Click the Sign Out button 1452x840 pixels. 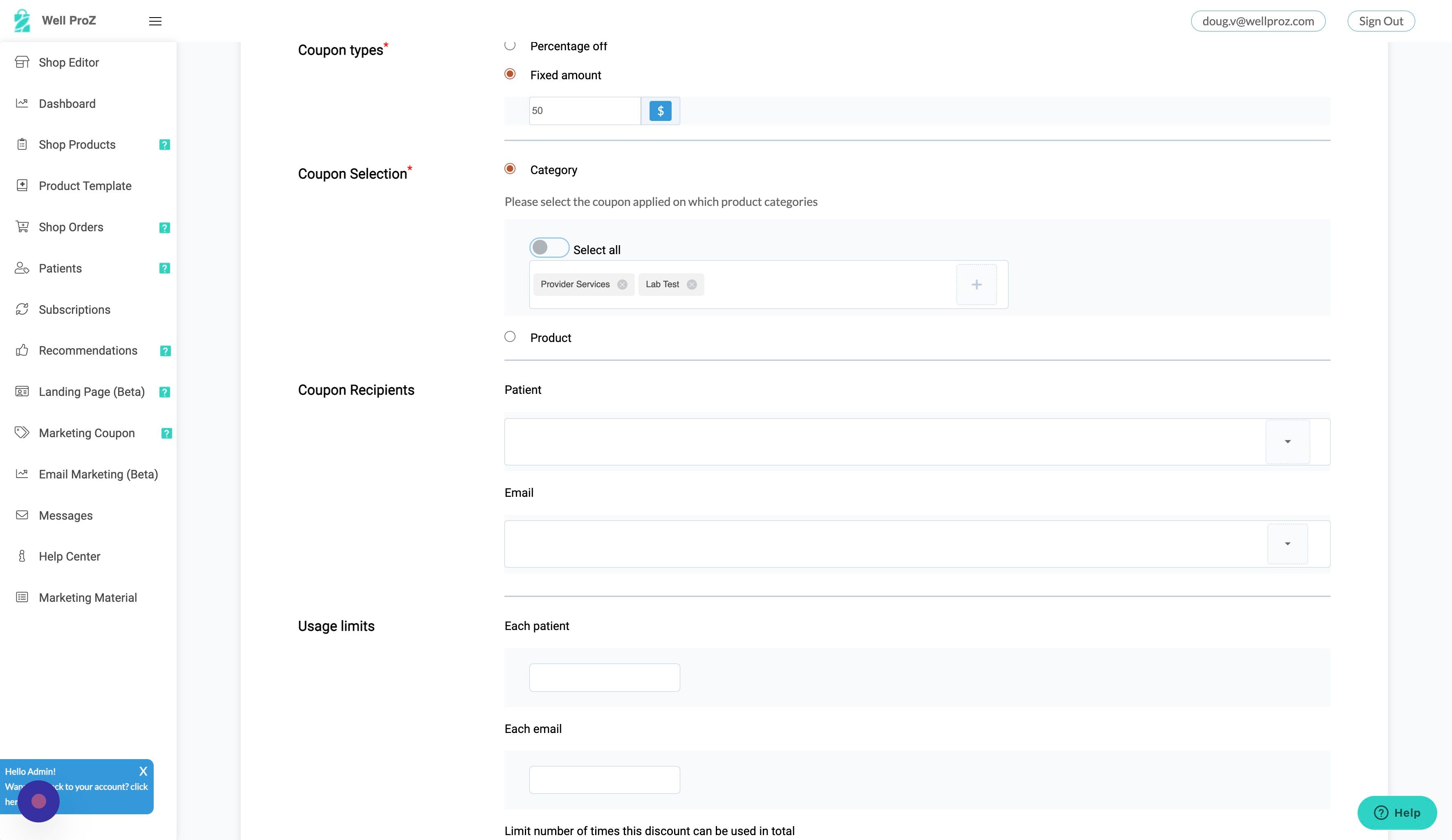[x=1380, y=21]
